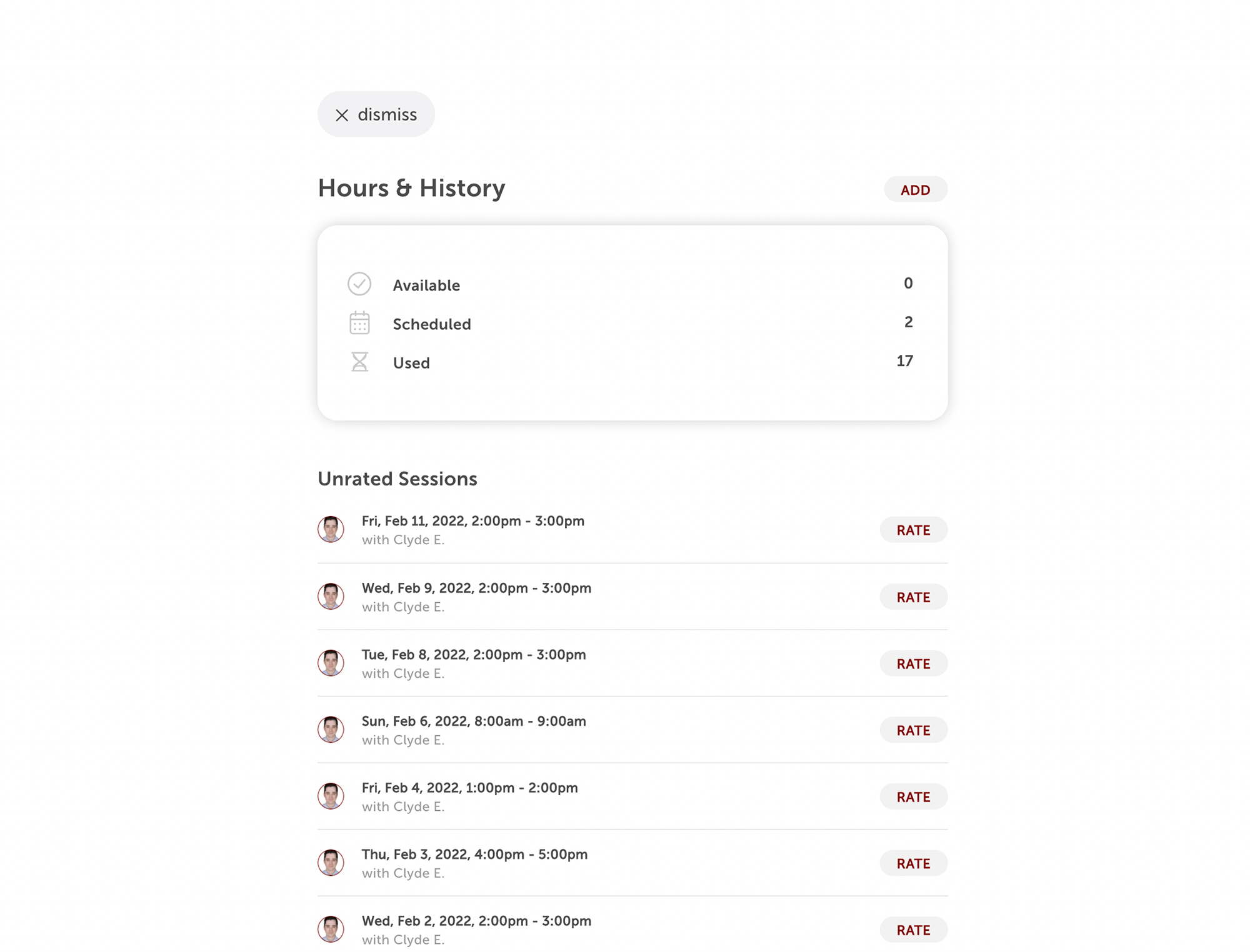The width and height of the screenshot is (1250, 952).
Task: Open Clyde E. avatar for Feb 6 session
Action: (x=331, y=729)
